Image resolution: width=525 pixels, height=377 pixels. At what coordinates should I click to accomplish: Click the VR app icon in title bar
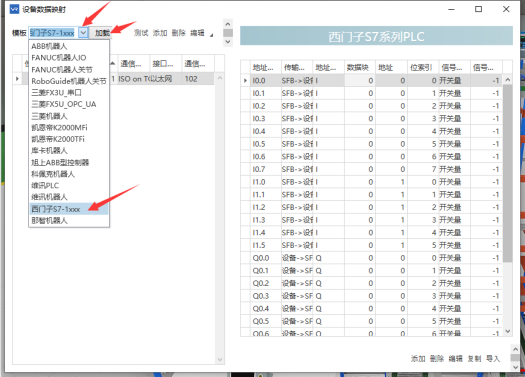pyautogui.click(x=14, y=9)
